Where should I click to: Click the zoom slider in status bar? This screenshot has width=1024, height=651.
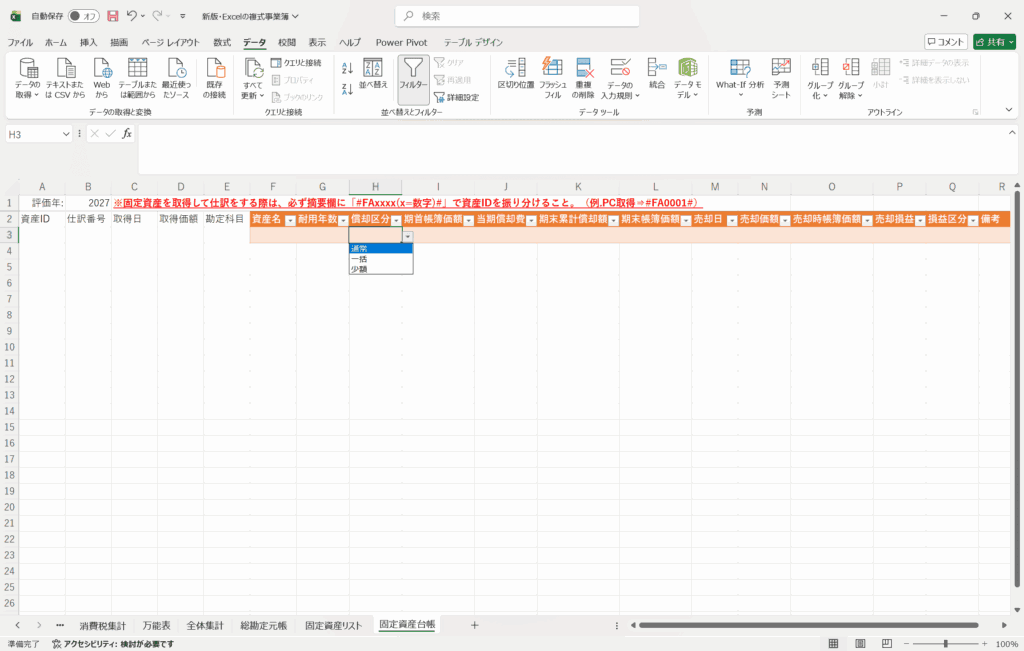click(x=947, y=644)
